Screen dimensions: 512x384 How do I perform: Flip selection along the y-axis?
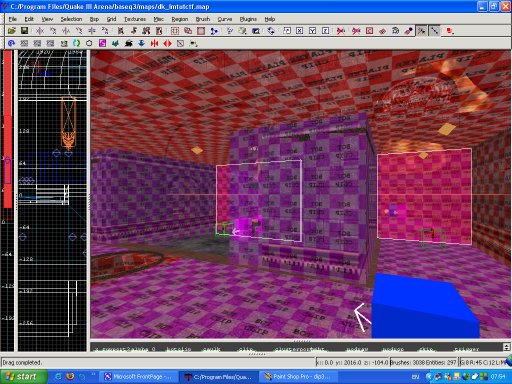[x=66, y=31]
